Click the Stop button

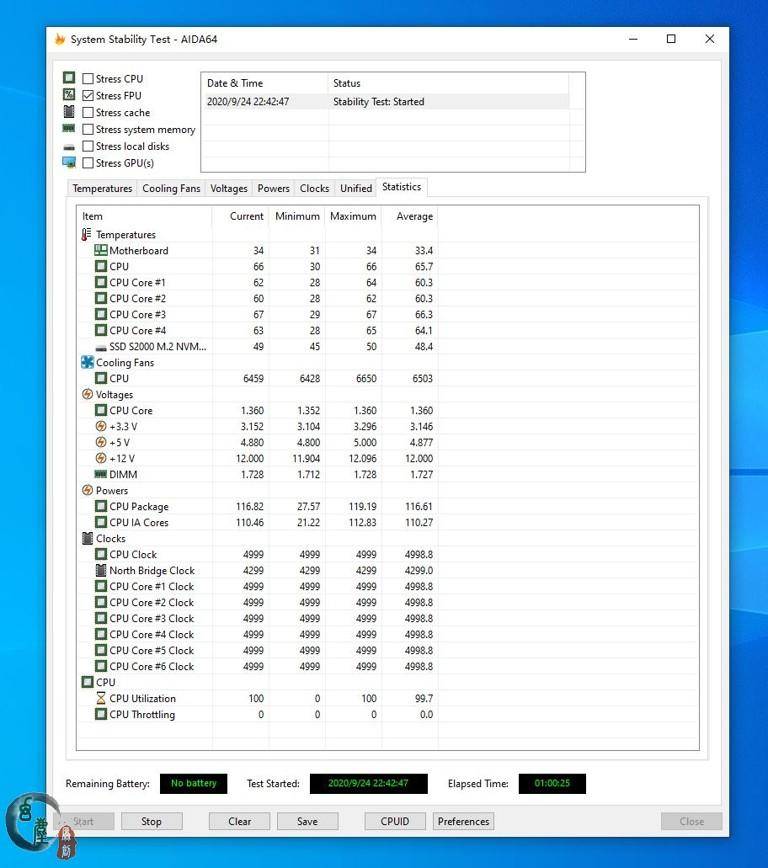pyautogui.click(x=151, y=822)
